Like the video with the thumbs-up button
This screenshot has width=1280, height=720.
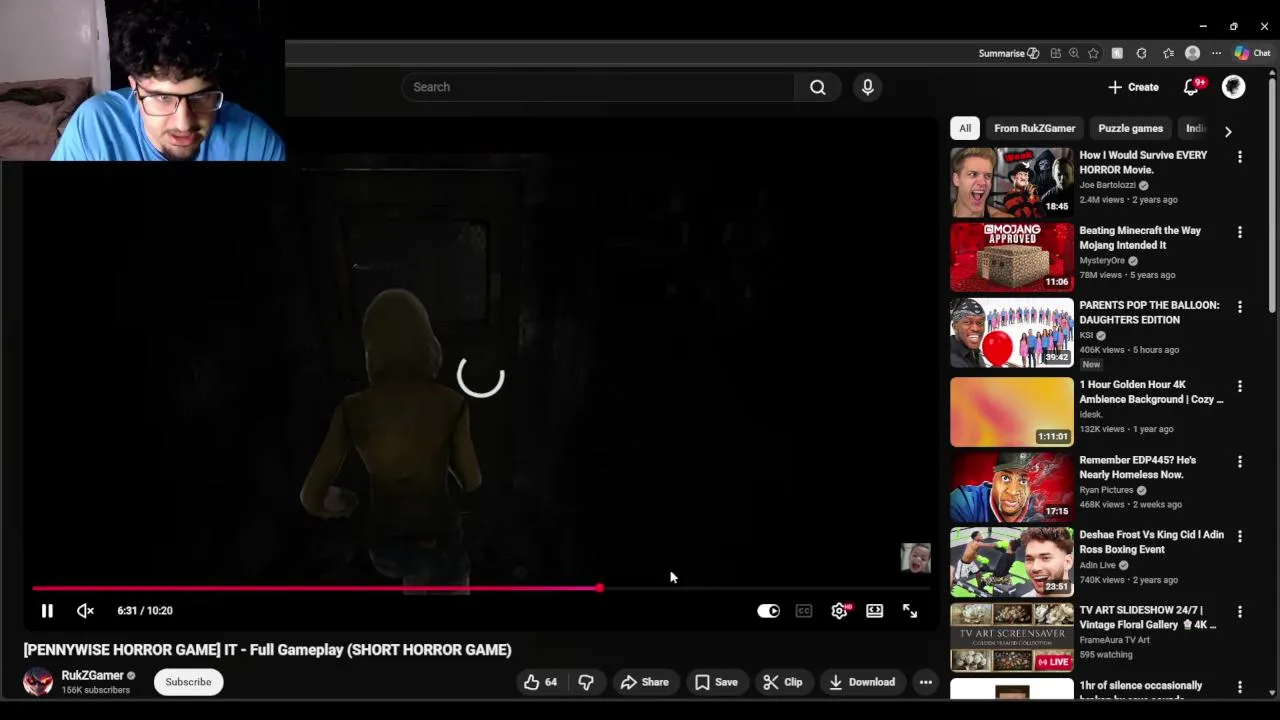pos(541,682)
